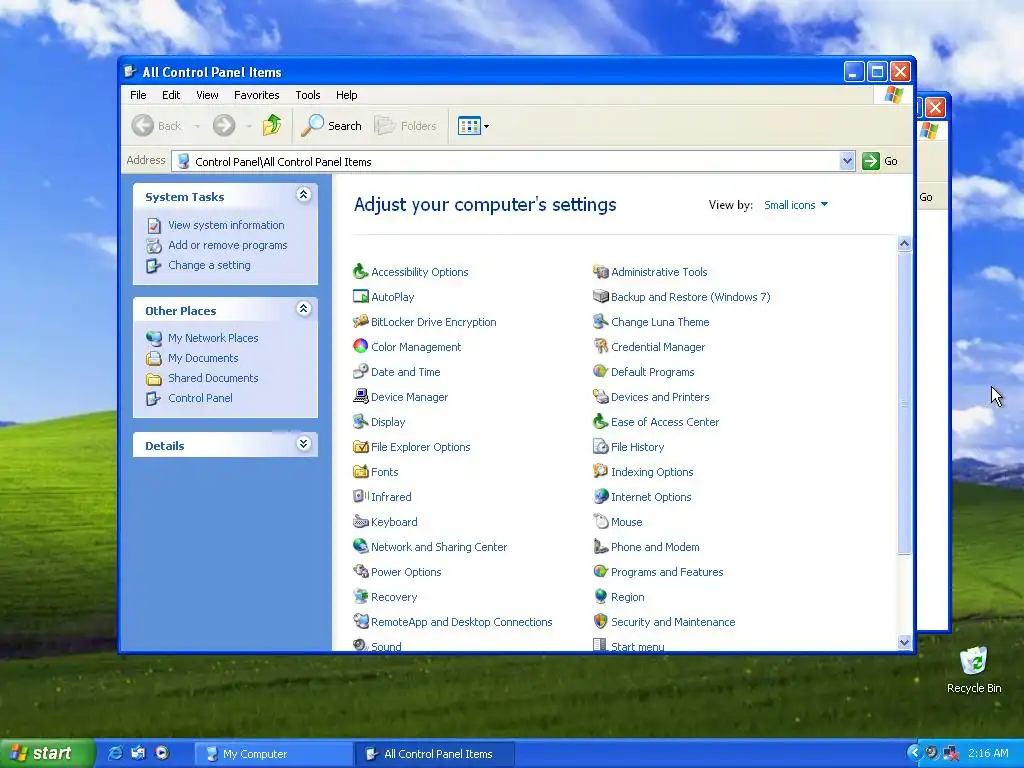Open the Fonts folder icon
Viewport: 1024px width, 768px height.
[360, 472]
